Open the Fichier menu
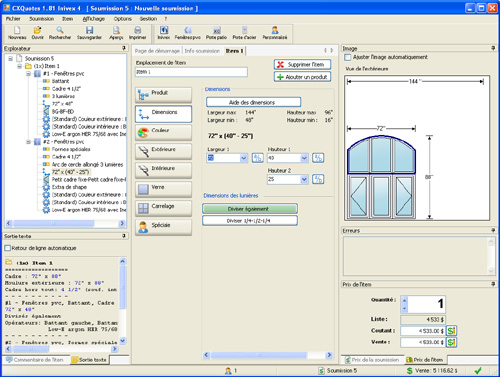Viewport: 500px width, 377px height. click(13, 19)
